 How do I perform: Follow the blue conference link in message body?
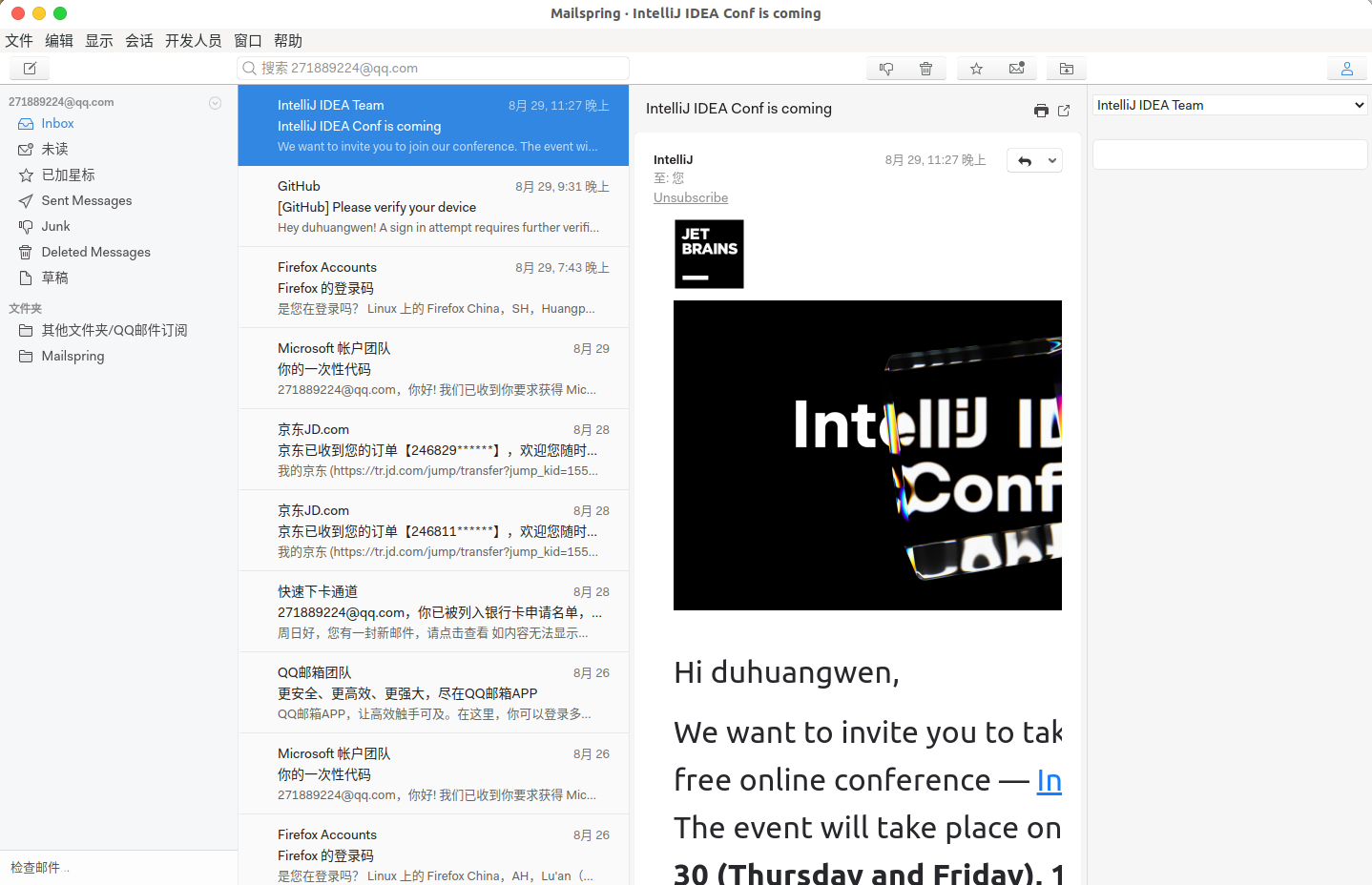(1049, 781)
